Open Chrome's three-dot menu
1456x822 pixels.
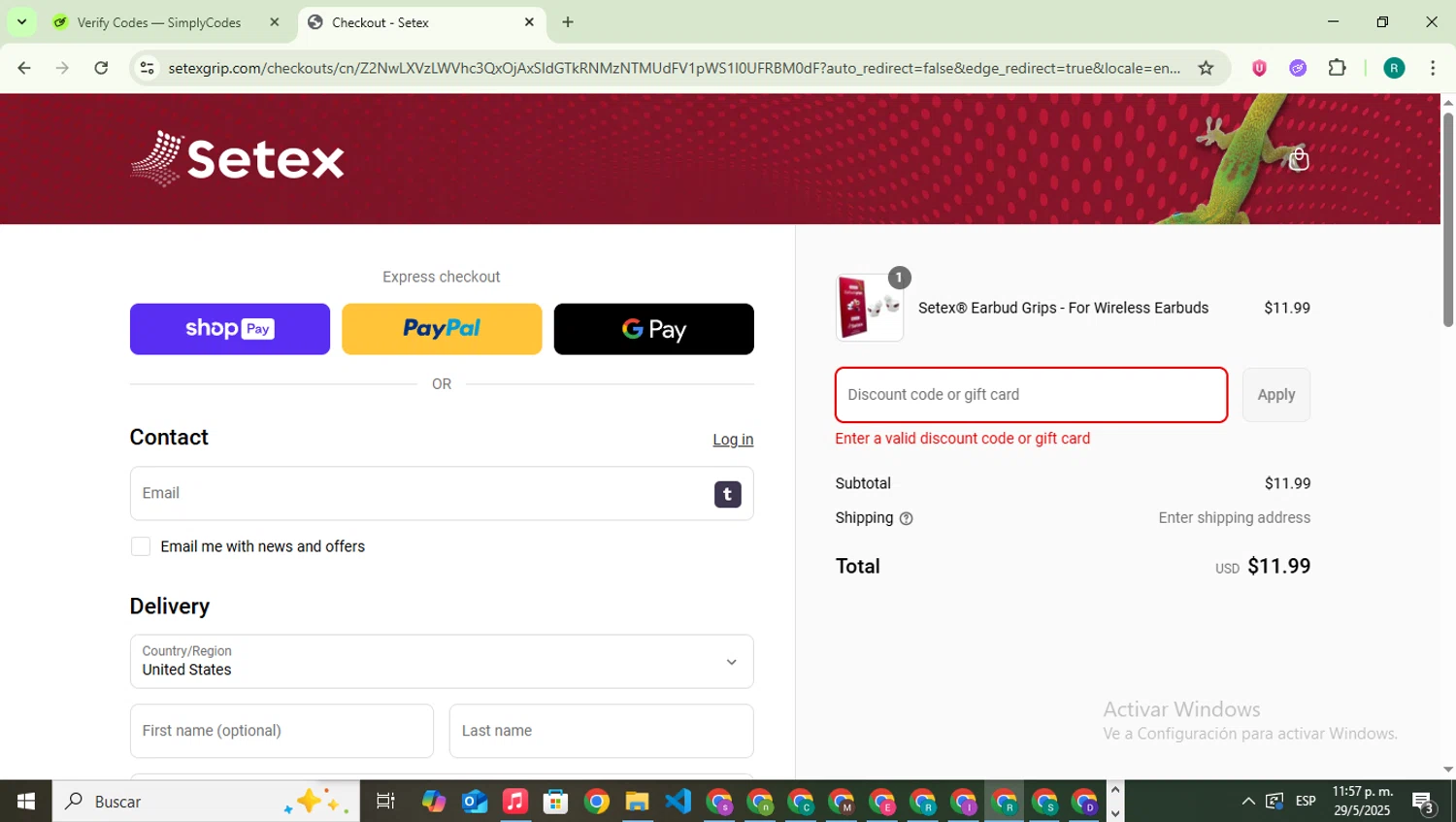click(1433, 68)
